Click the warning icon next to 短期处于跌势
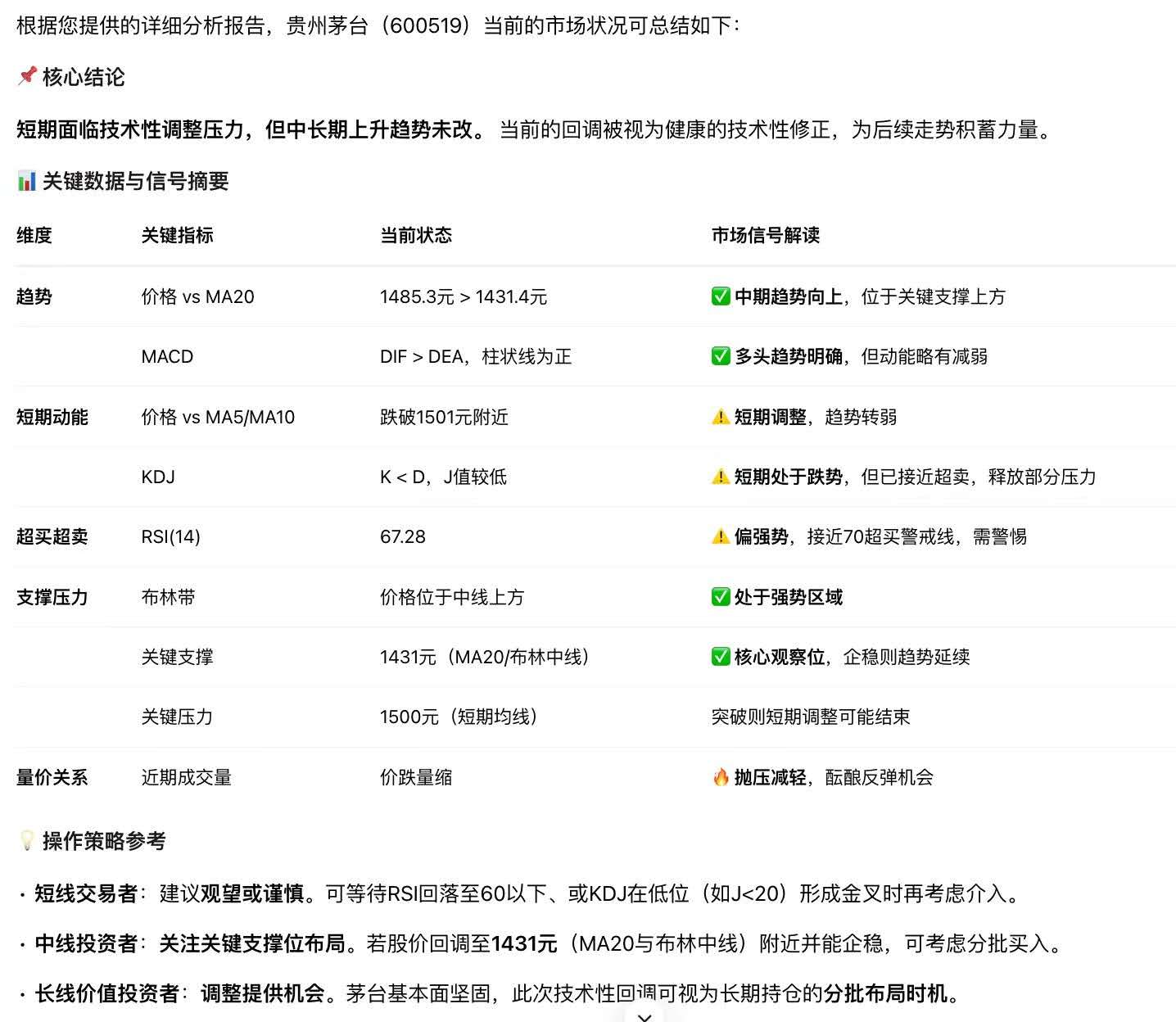This screenshot has height=1022, width=1176. tap(721, 477)
